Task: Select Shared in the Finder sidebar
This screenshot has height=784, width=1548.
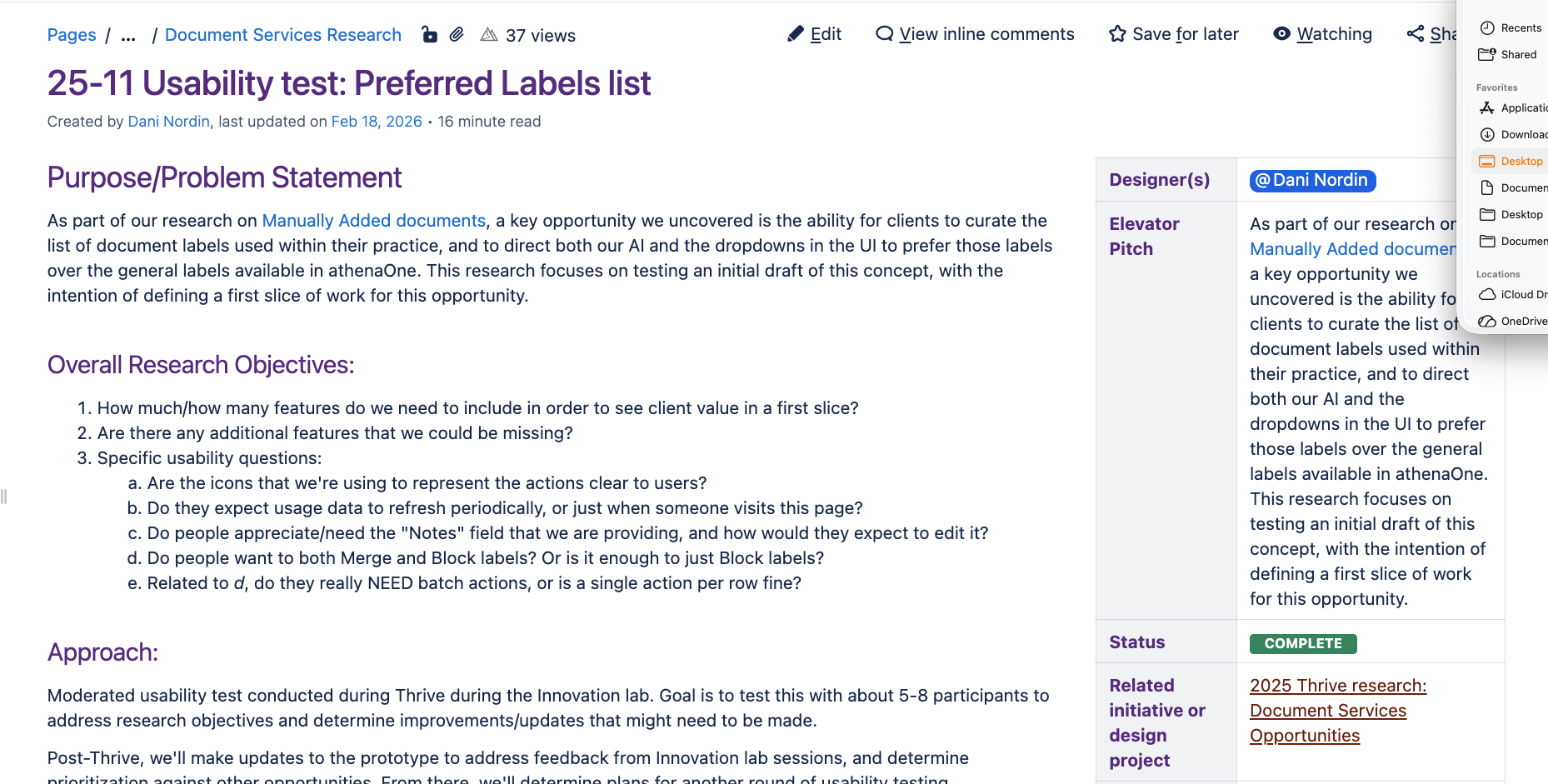Action: click(1518, 55)
